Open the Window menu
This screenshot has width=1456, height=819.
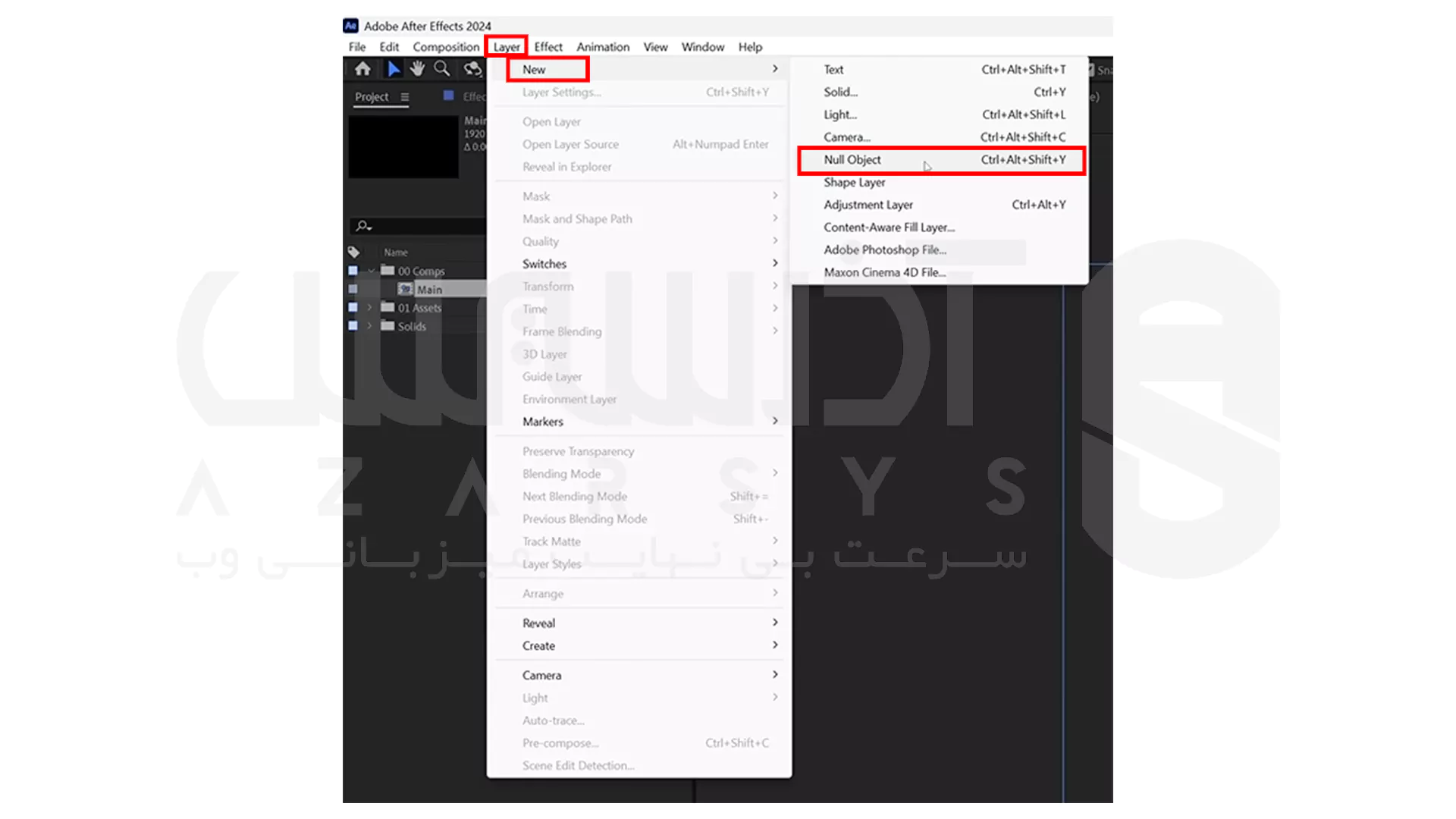703,47
